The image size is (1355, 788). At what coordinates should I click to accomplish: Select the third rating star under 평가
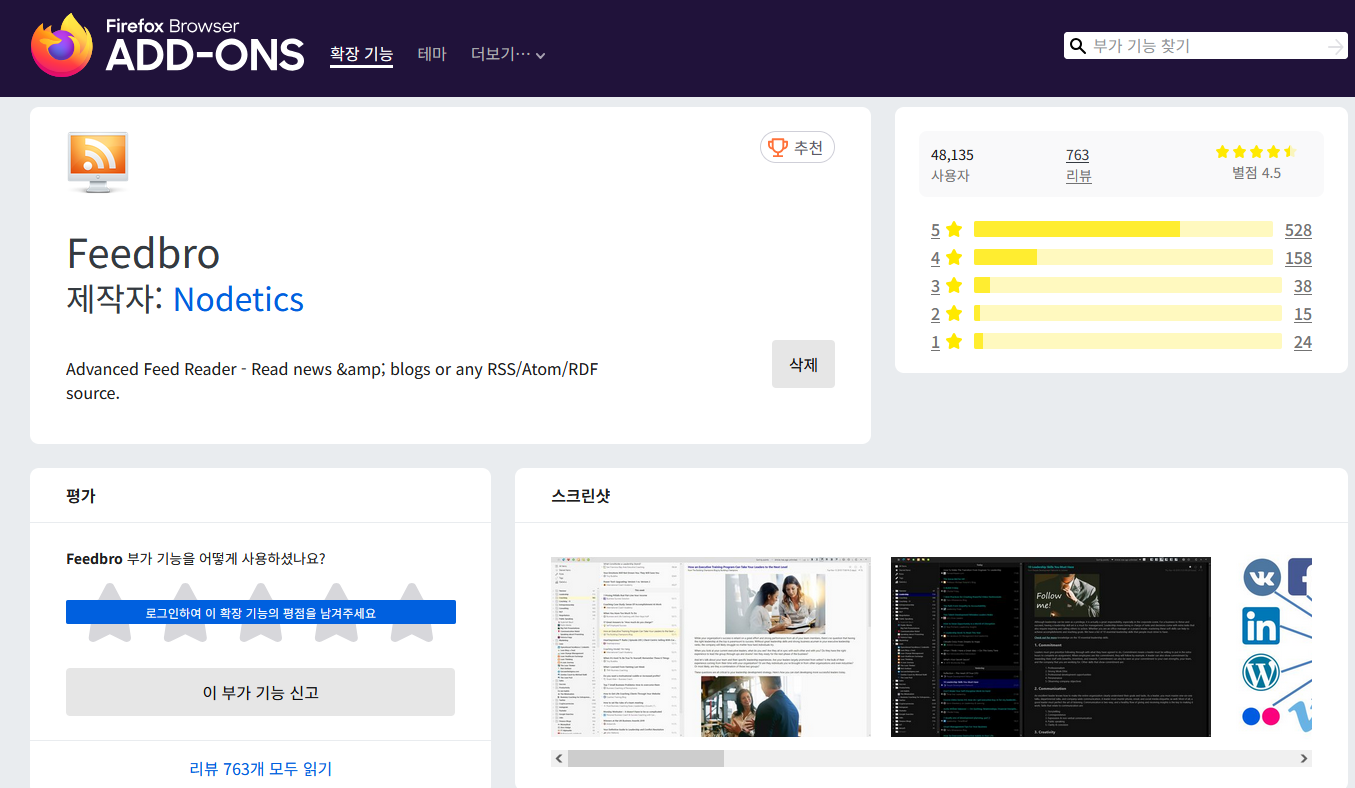[260, 611]
